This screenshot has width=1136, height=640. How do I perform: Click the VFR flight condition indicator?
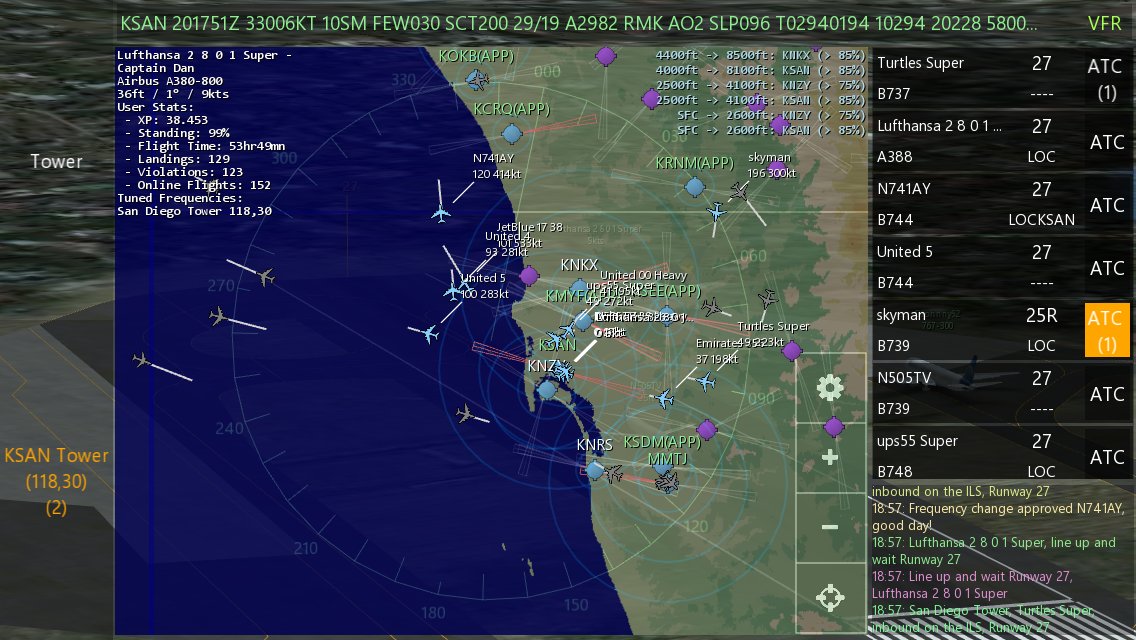[x=1105, y=23]
